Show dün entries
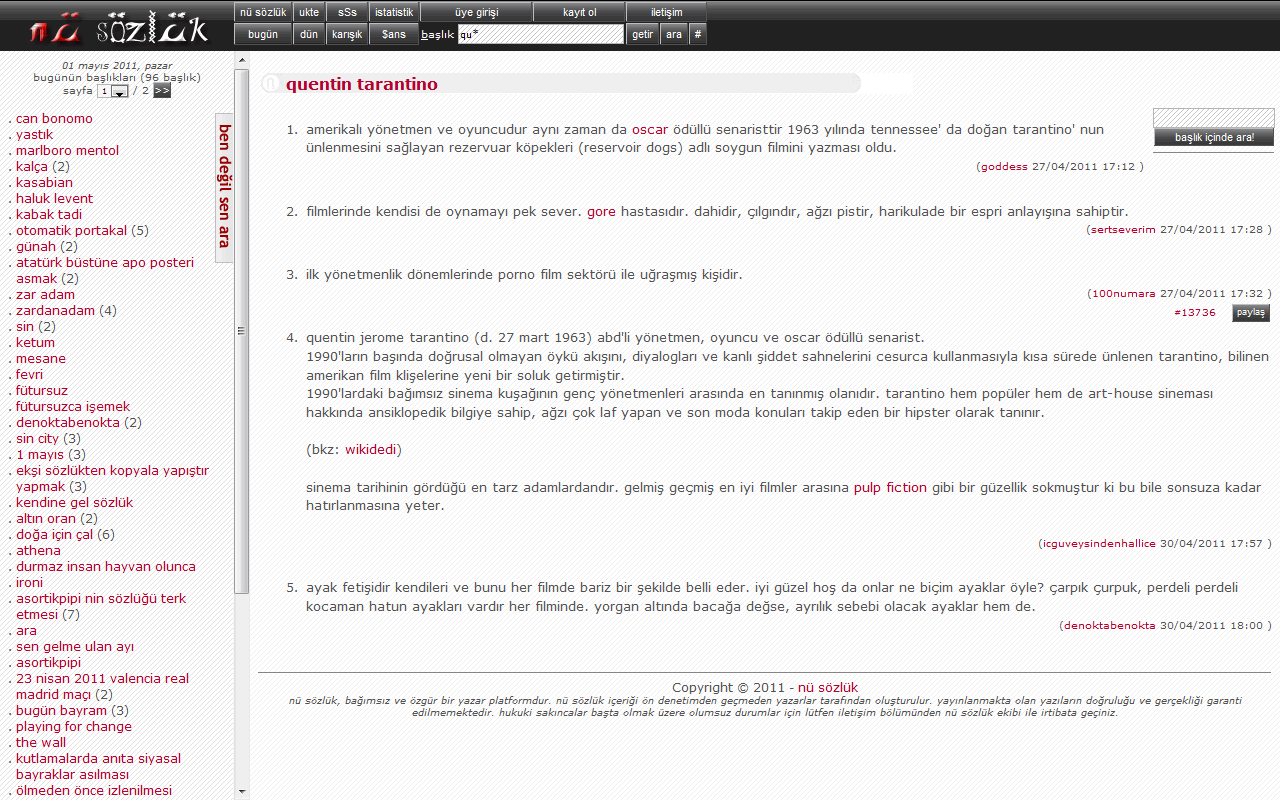The height and width of the screenshot is (800, 1280). (x=309, y=34)
